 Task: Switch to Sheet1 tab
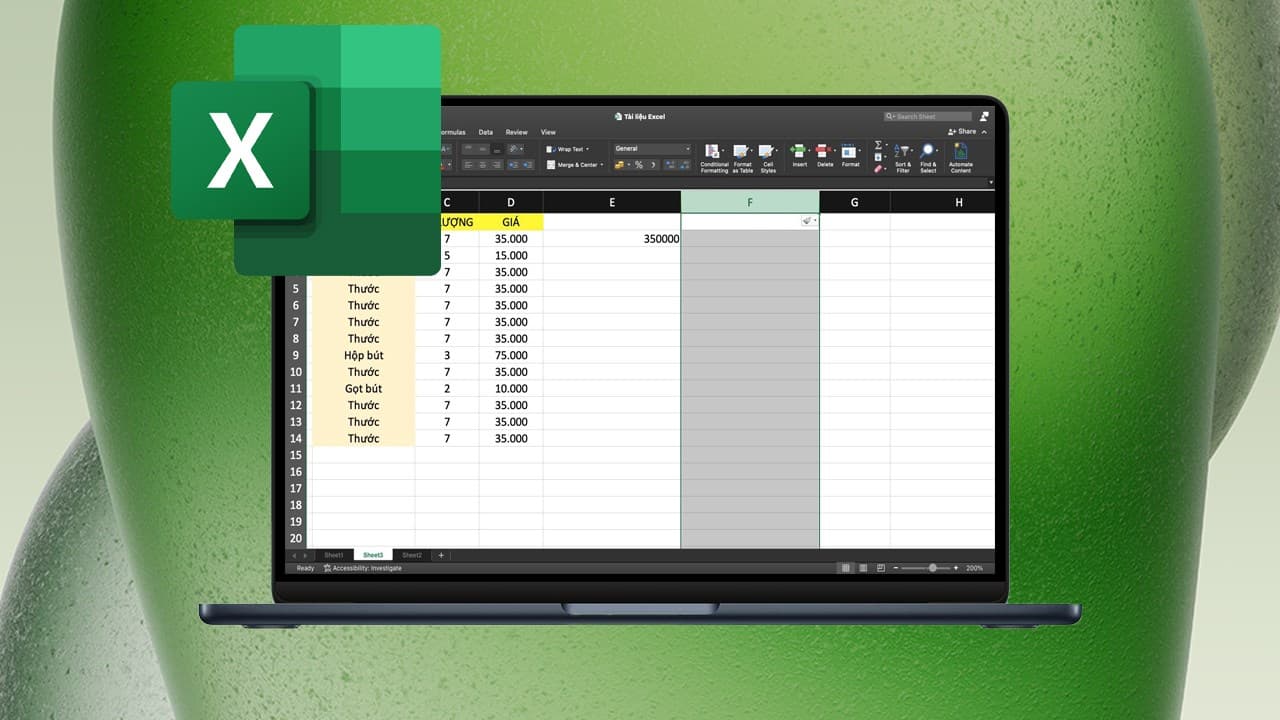pos(334,555)
